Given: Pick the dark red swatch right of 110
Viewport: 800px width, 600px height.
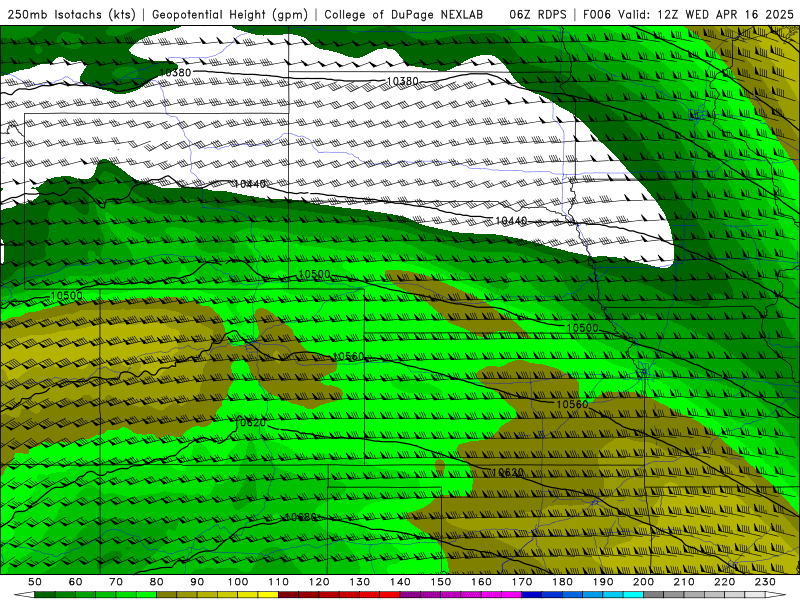Looking at the screenshot, I should coord(288,595).
